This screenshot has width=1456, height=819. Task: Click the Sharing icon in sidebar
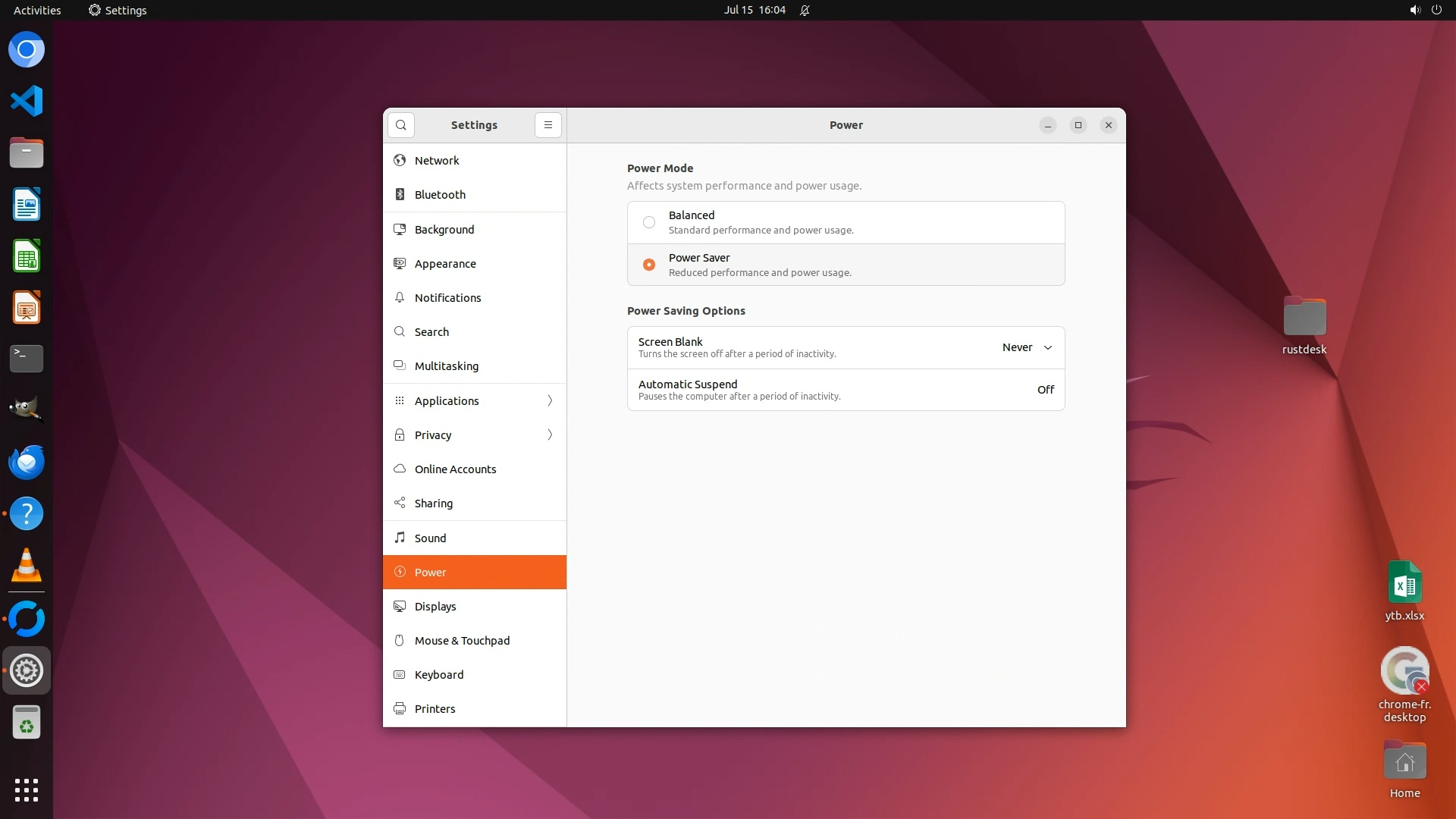point(400,504)
